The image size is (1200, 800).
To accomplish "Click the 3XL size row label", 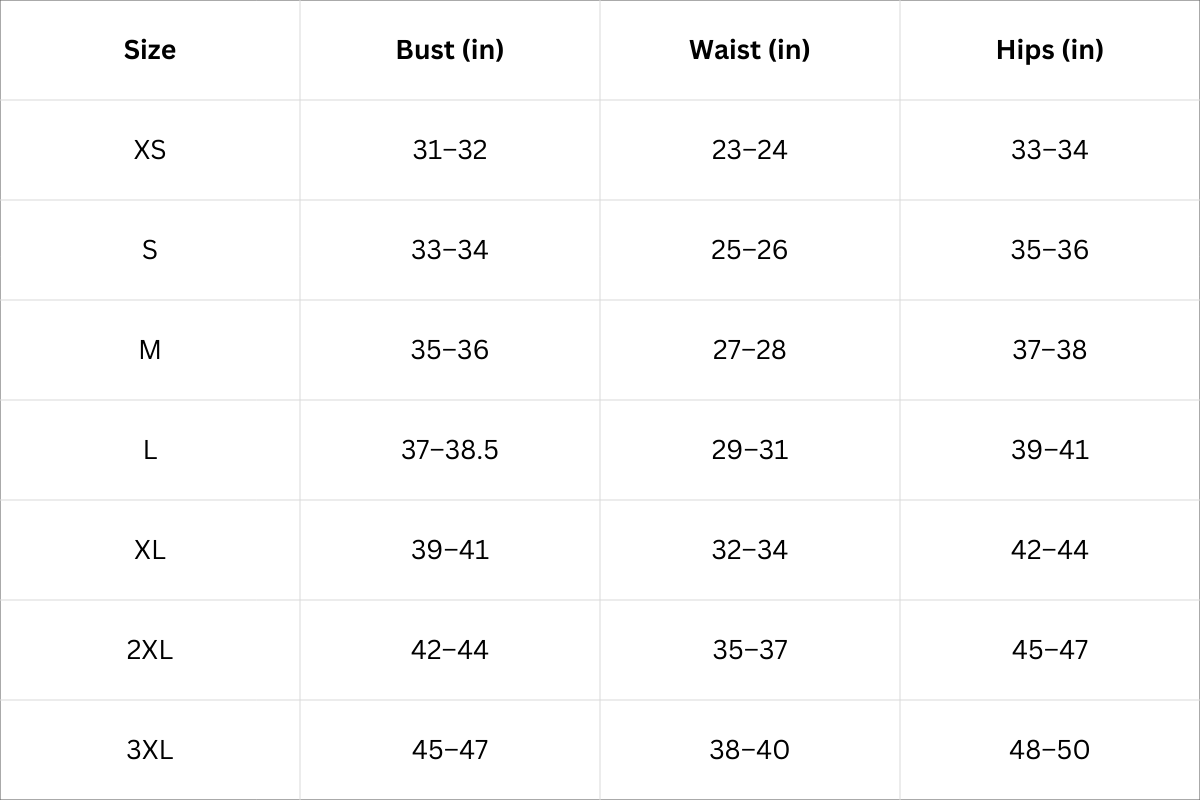I will pos(150,750).
